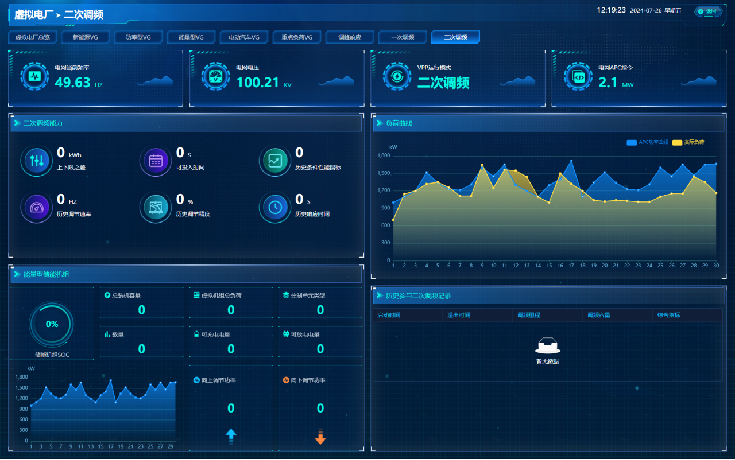735x460 pixels.
Task: Click the icon beside the 49.63 reading
Action: [34, 77]
